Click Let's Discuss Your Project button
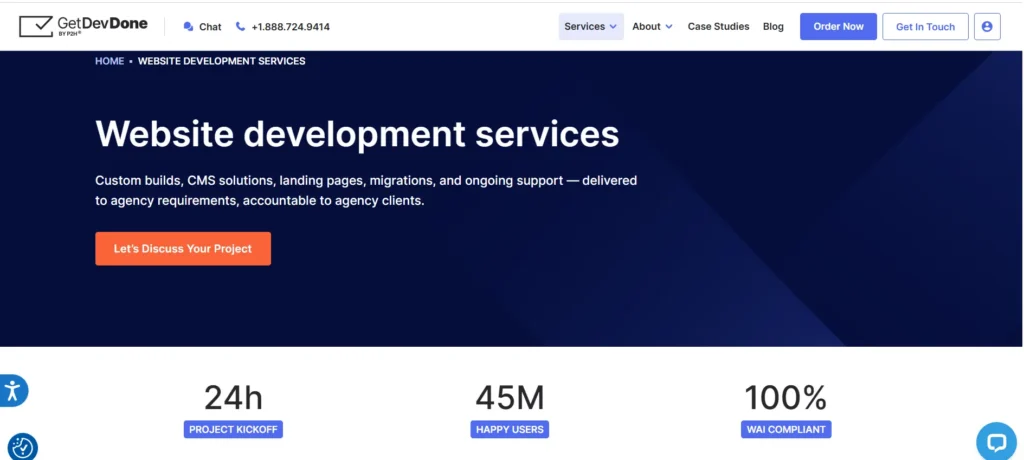 tap(183, 248)
